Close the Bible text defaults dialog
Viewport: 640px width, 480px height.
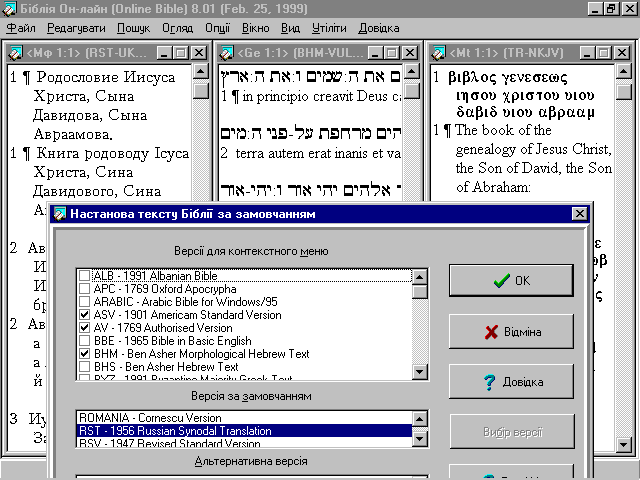(x=579, y=213)
